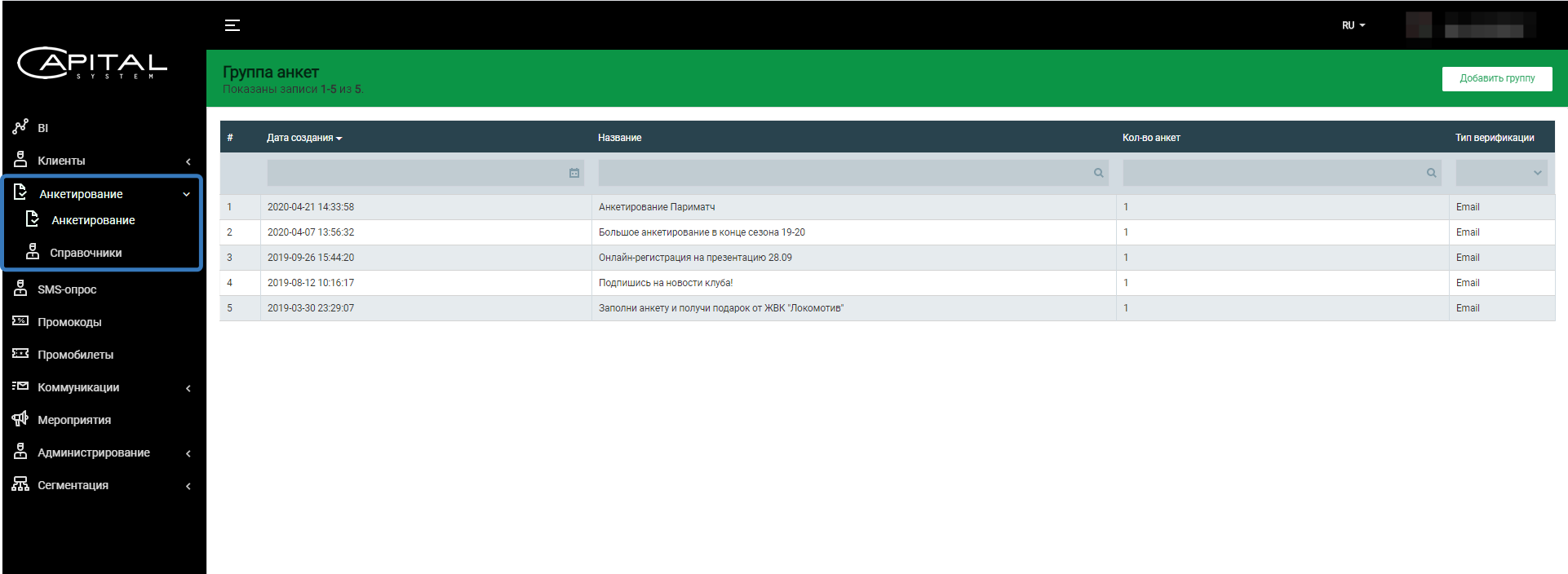Focus the Кол-во анкет filter field
The image size is (1568, 574).
tap(1282, 173)
